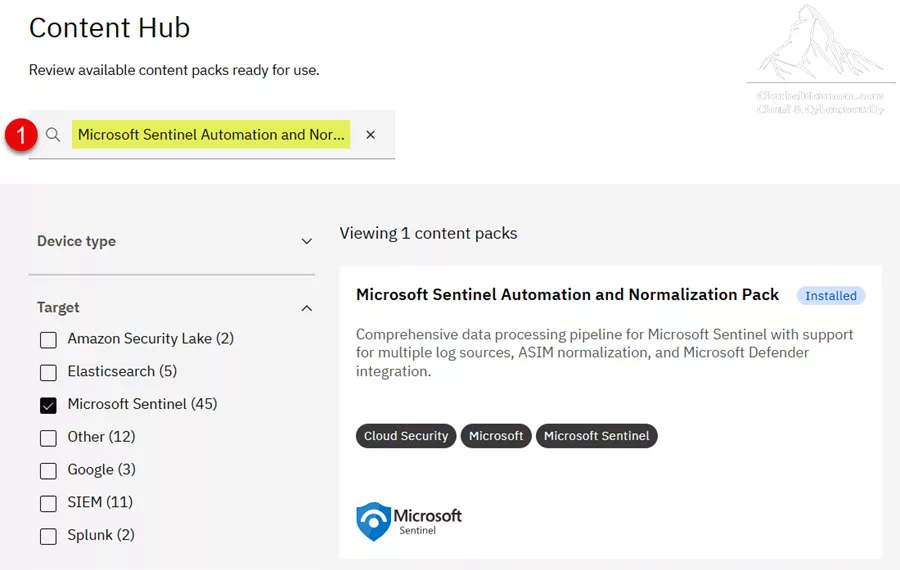
Task: Check the Other (12) checkbox
Action: point(48,438)
